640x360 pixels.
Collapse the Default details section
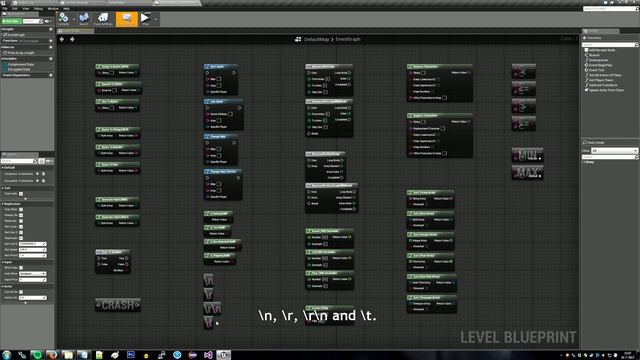tap(2, 167)
